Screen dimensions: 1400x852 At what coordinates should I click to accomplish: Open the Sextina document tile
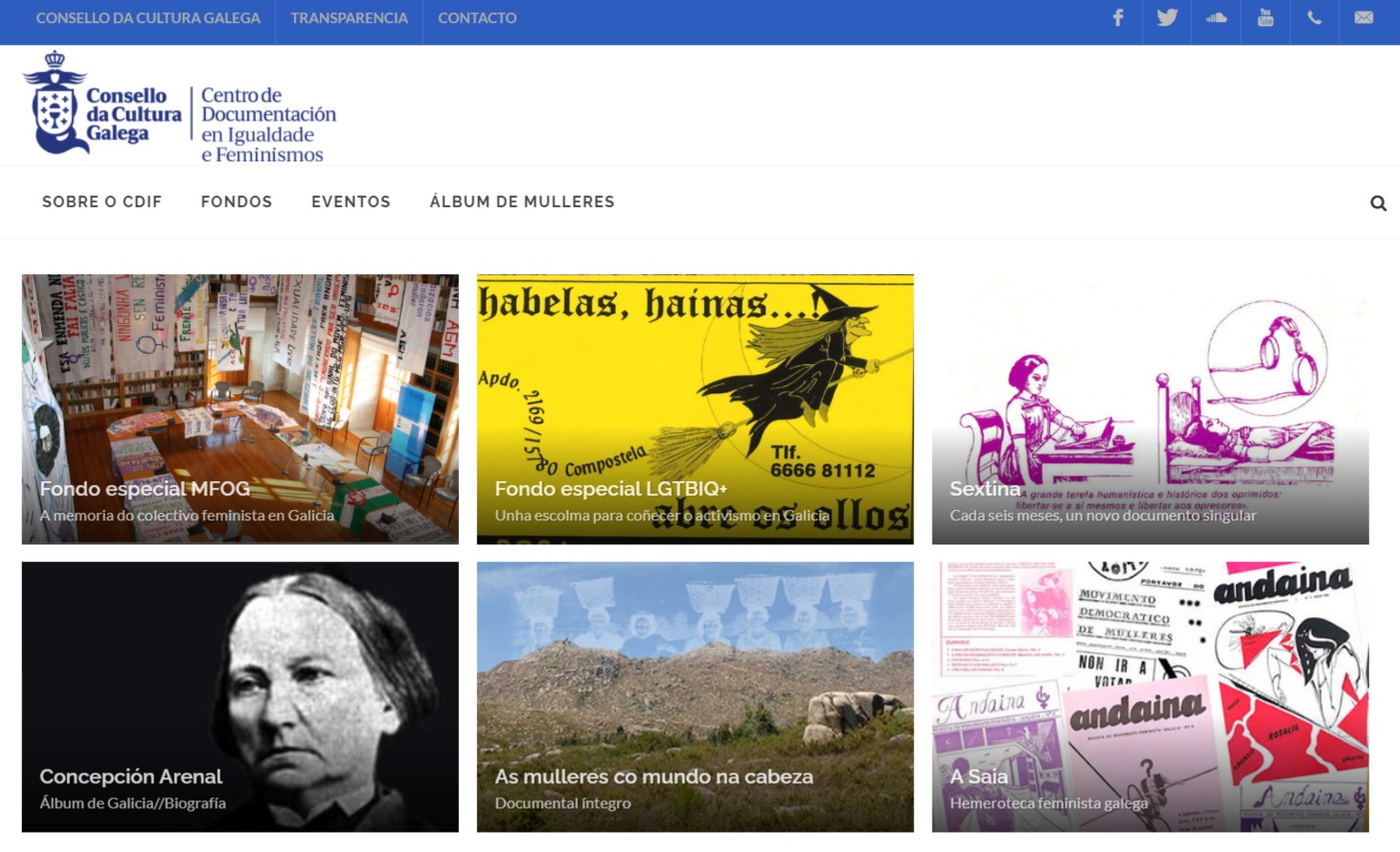point(1151,409)
